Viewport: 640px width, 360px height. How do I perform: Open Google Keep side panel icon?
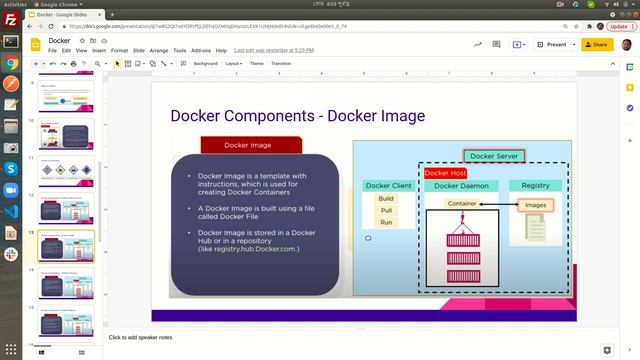coord(630,88)
